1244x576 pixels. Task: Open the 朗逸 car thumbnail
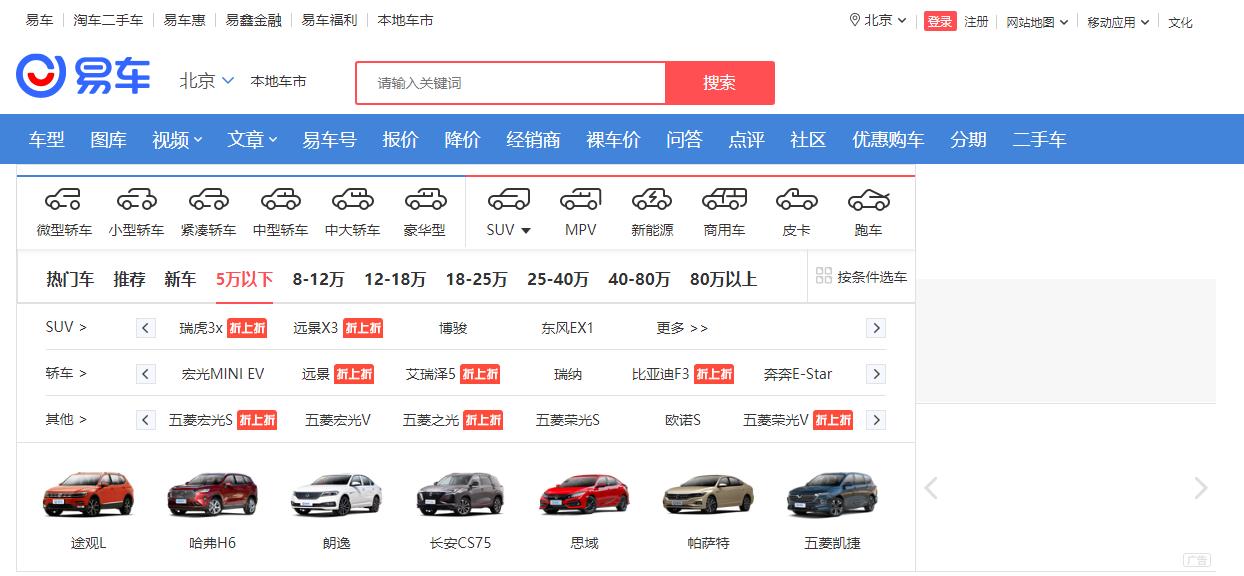click(336, 494)
